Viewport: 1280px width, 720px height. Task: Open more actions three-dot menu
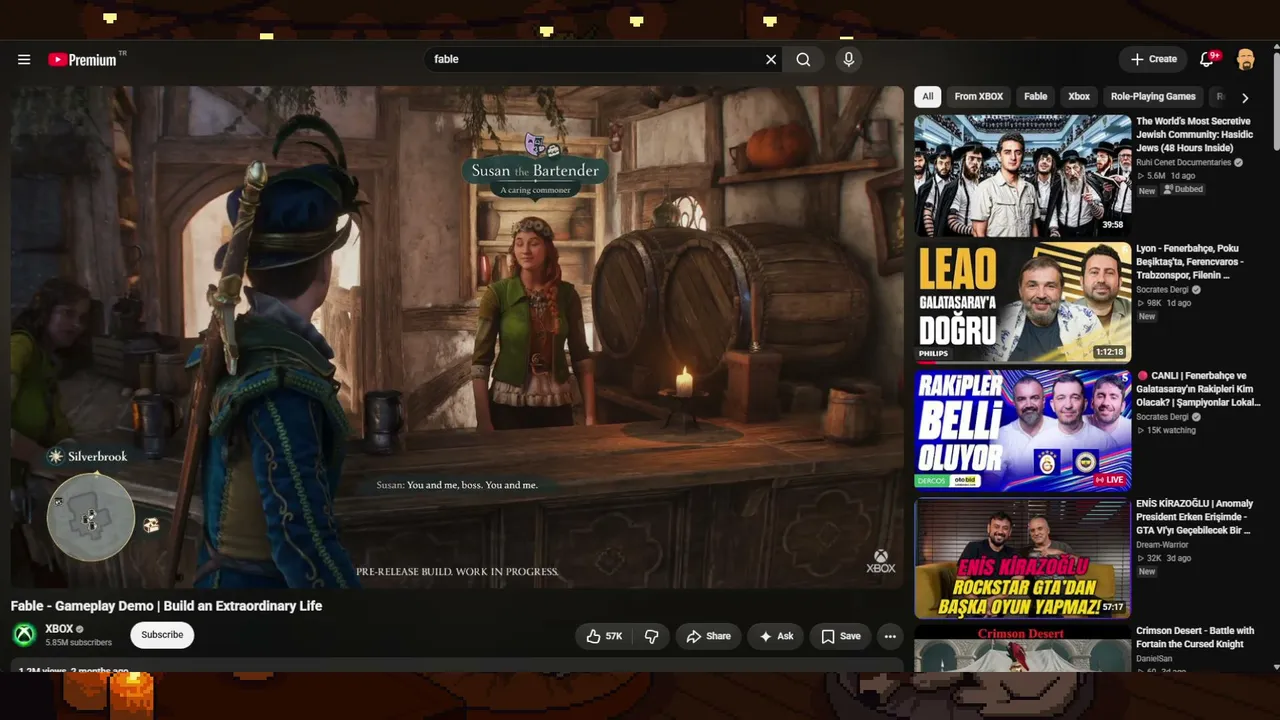coord(890,636)
